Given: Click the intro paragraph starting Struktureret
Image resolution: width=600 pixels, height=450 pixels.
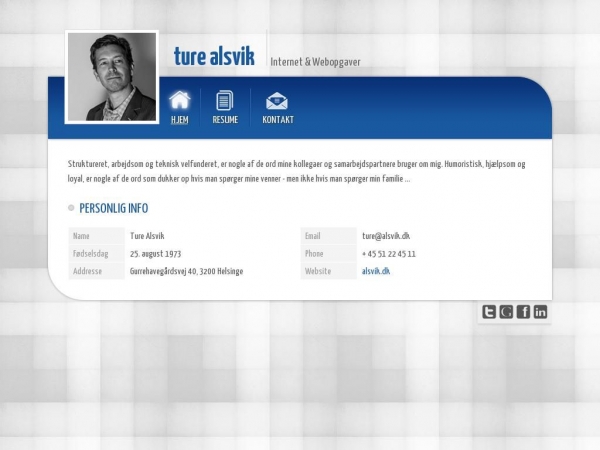Looking at the screenshot, I should pyautogui.click(x=297, y=171).
